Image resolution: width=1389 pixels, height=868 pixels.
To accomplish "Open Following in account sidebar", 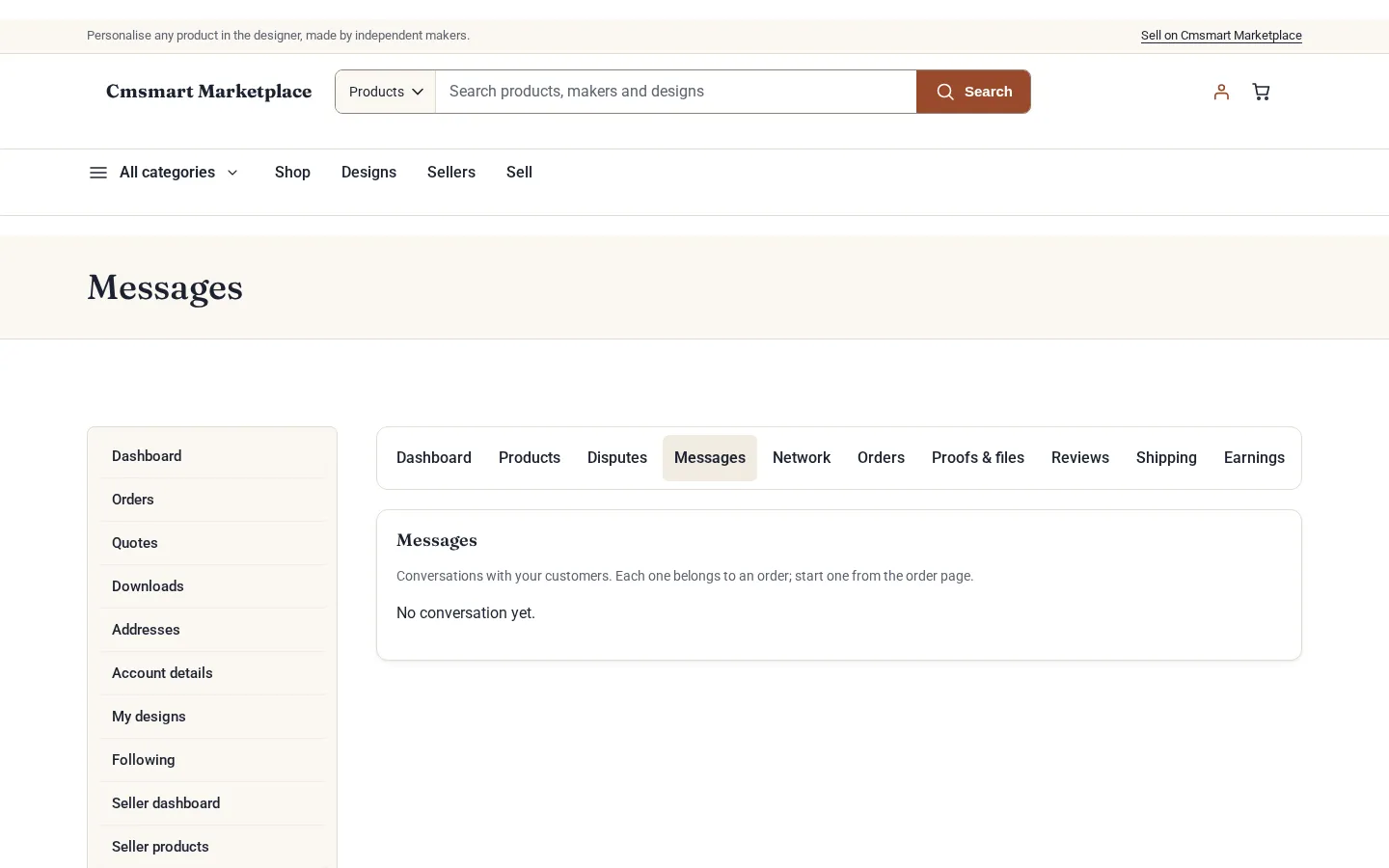I will coord(212,760).
